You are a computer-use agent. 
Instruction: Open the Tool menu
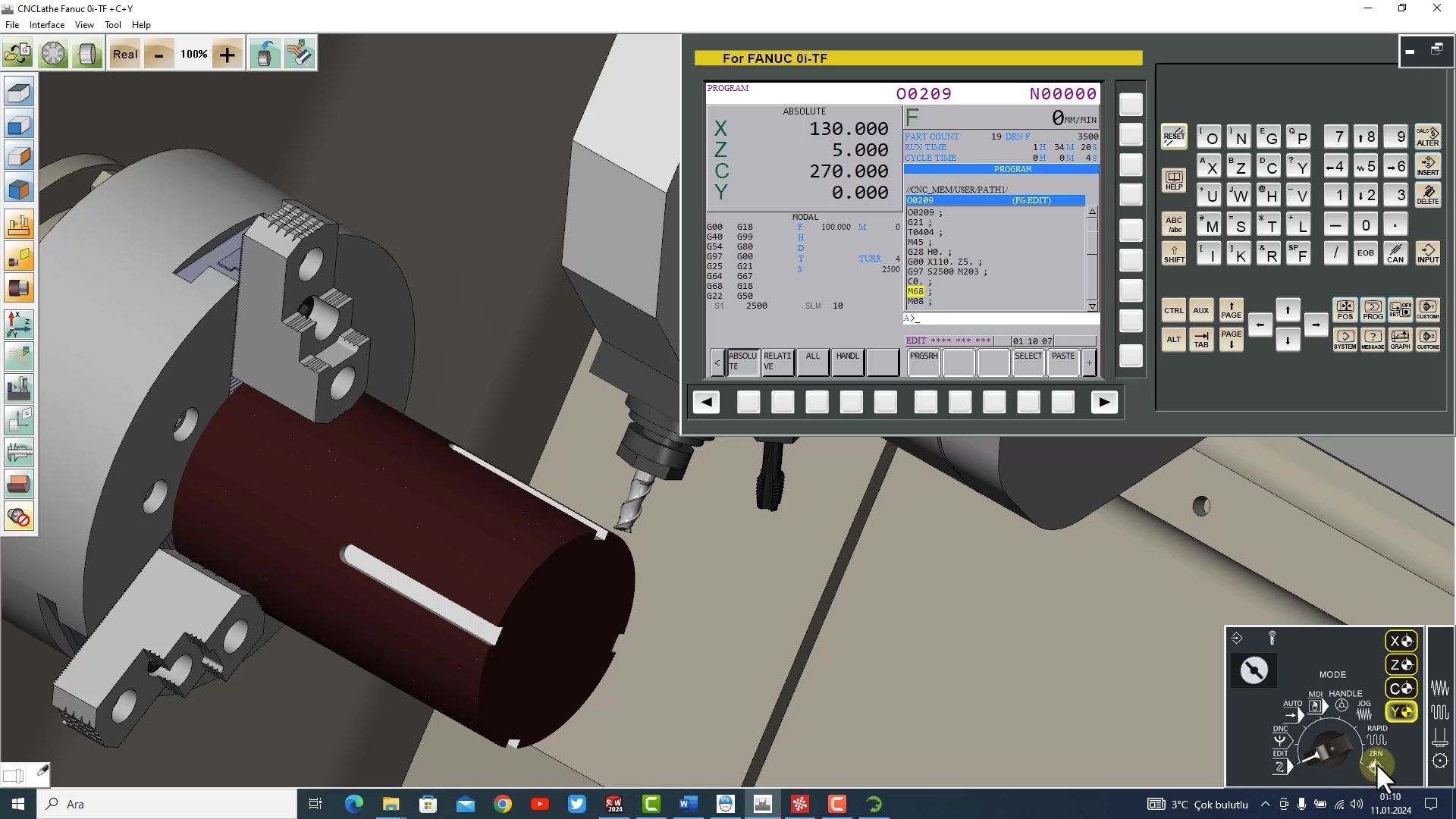[113, 25]
